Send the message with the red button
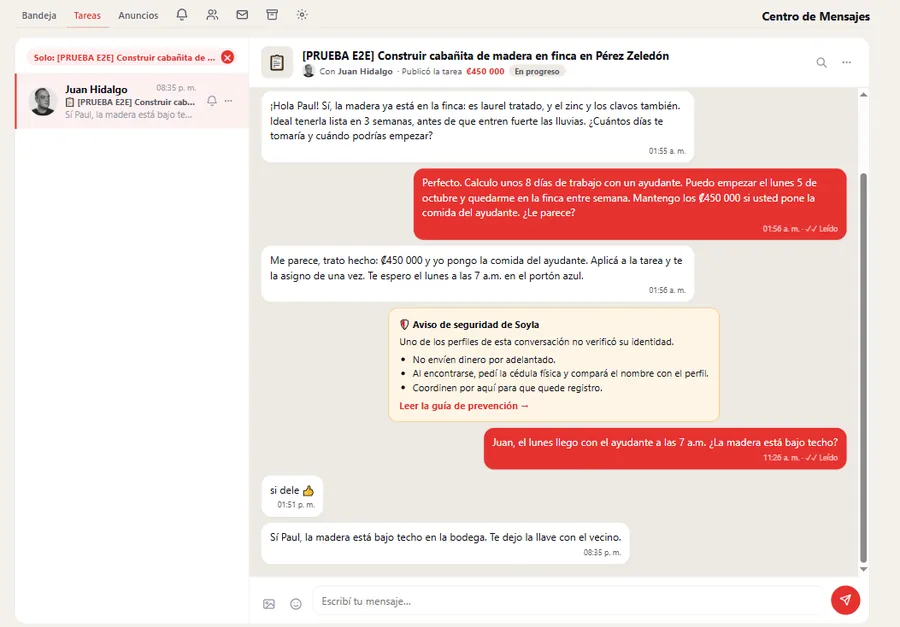This screenshot has width=900, height=627. [x=845, y=600]
